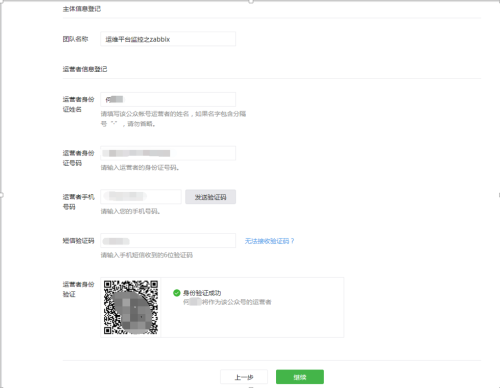This screenshot has width=500, height=388.
Task: Click the 短信验证码 label
Action: point(79,241)
